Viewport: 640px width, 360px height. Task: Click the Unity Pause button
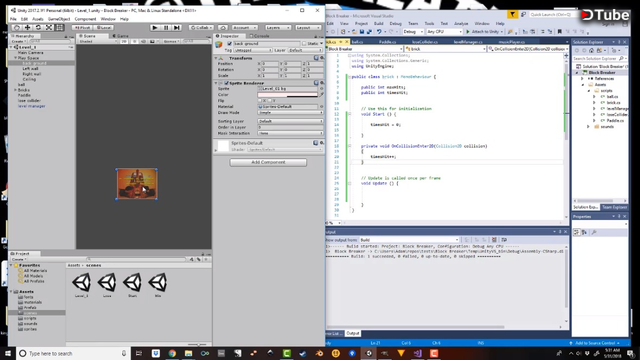[x=166, y=27]
